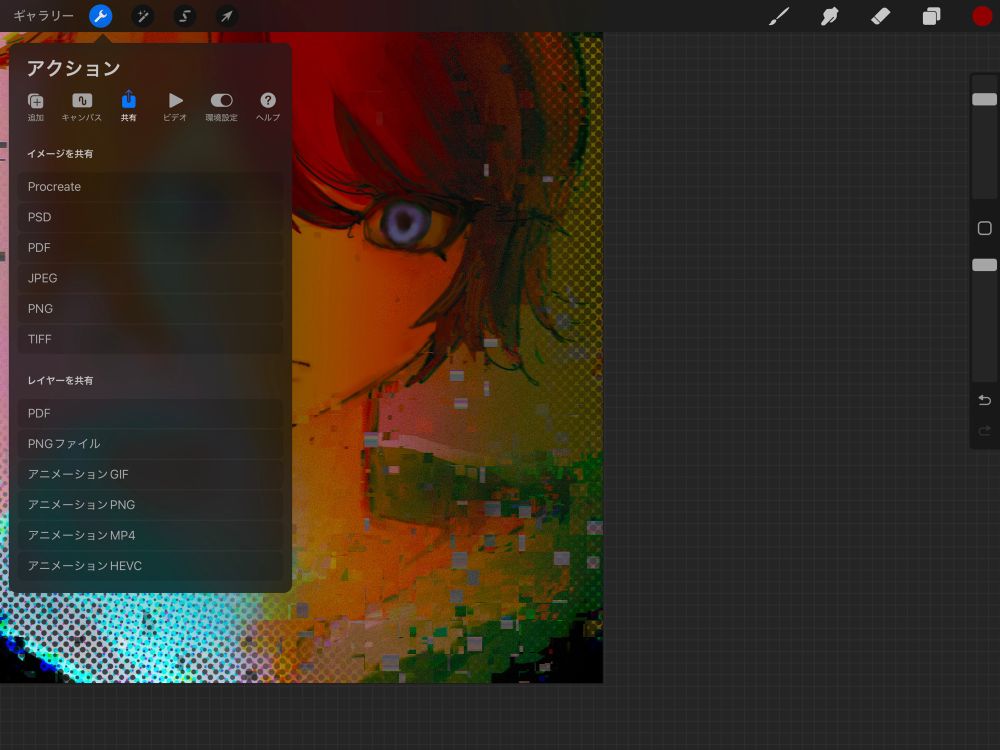Tap the square modify button on sidebar
Screen dimensions: 1000x750
pyautogui.click(x=984, y=228)
